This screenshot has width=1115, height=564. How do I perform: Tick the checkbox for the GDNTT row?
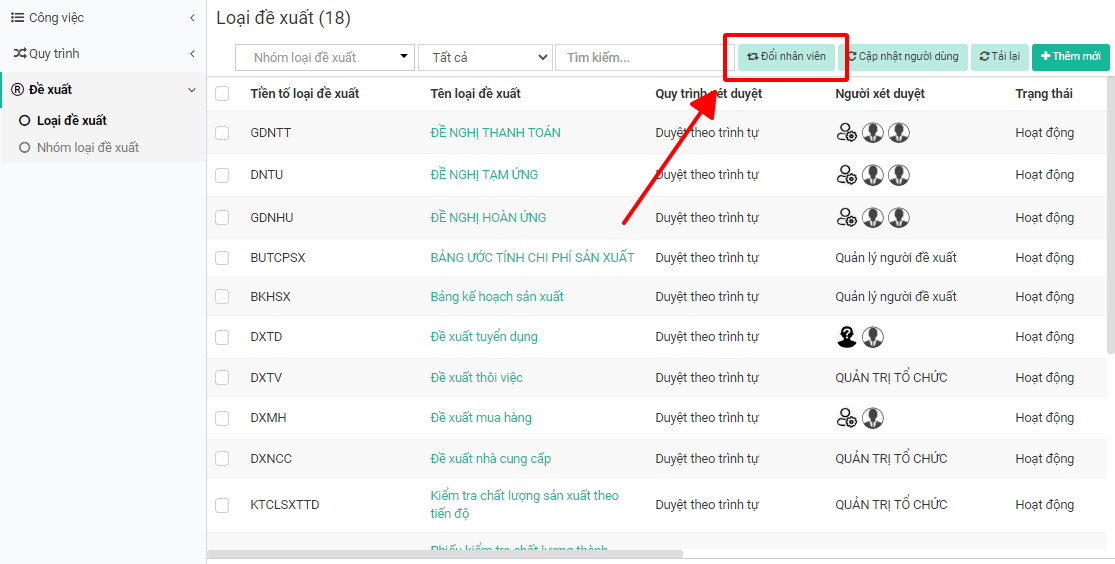coord(222,133)
